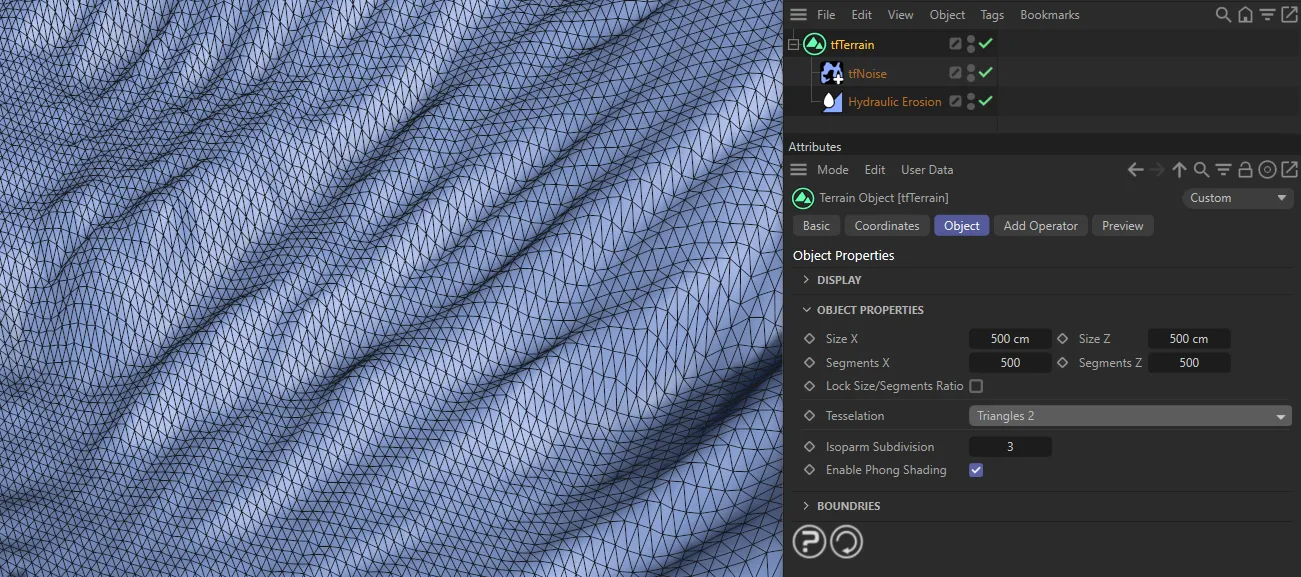This screenshot has height=577, width=1301.
Task: Click the Add Operator button
Action: click(x=1040, y=225)
